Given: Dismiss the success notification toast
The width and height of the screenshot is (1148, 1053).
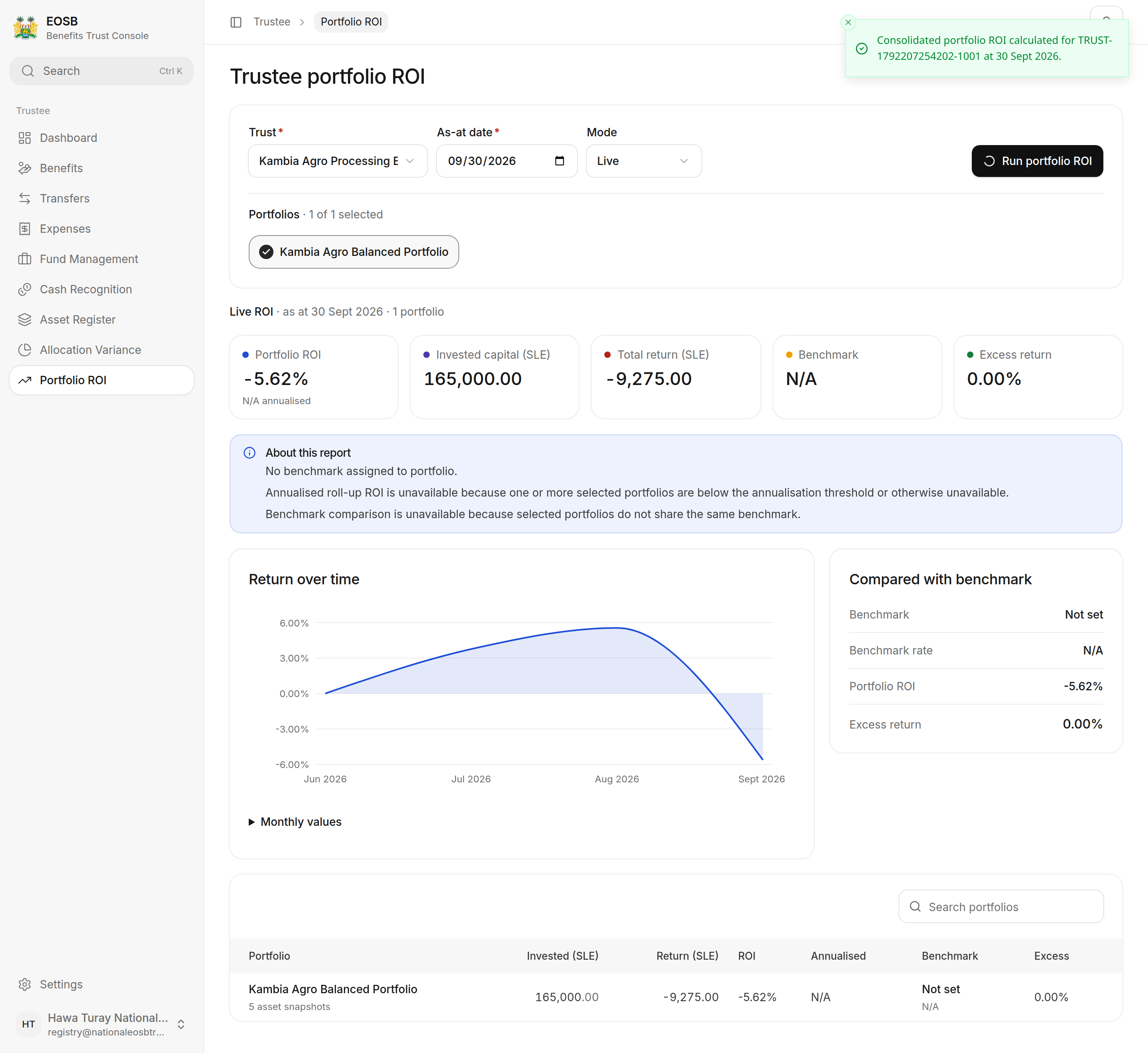Looking at the screenshot, I should coord(848,22).
